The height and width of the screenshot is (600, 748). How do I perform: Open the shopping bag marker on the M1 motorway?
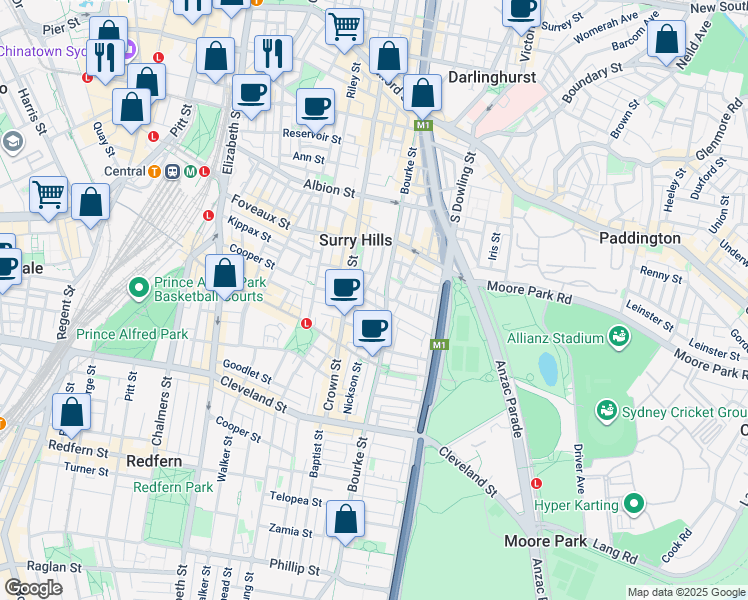pyautogui.click(x=423, y=94)
